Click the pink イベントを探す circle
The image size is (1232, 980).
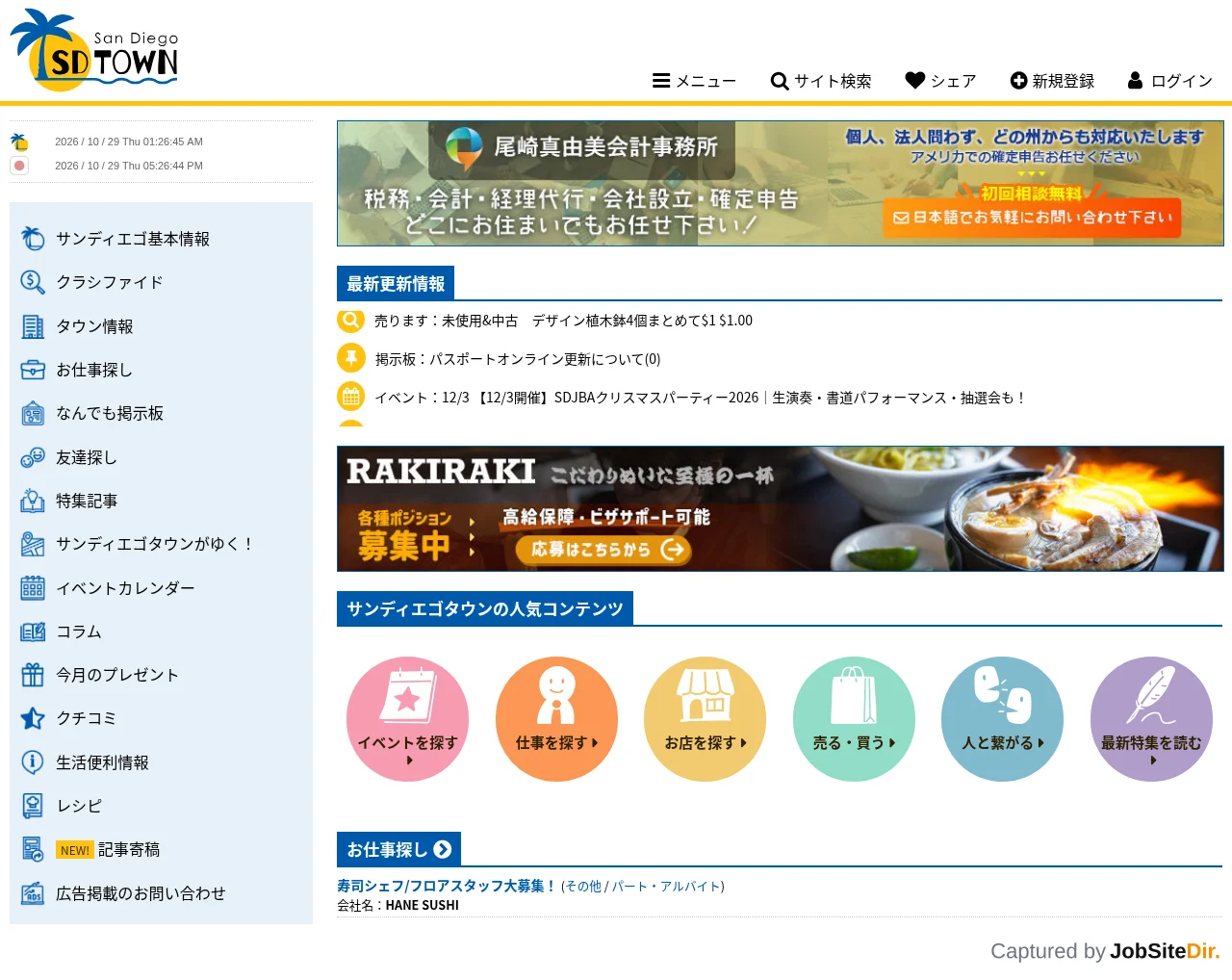click(408, 719)
